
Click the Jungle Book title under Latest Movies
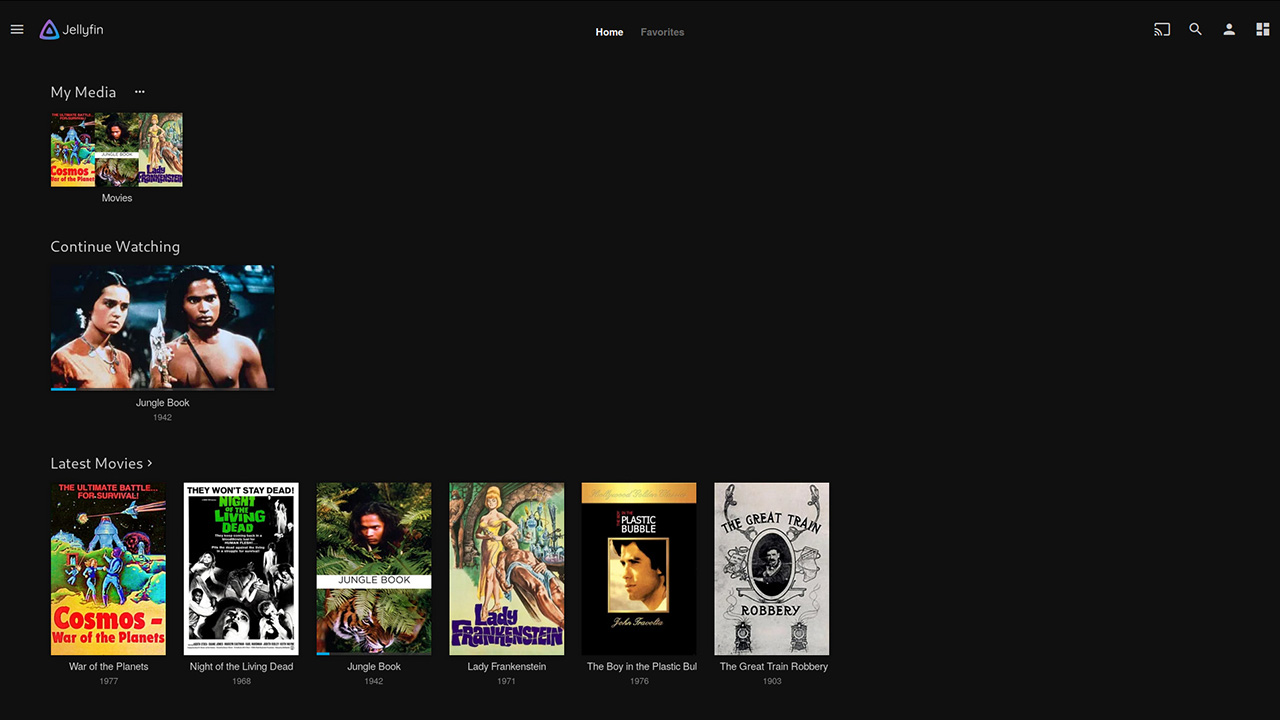point(374,667)
